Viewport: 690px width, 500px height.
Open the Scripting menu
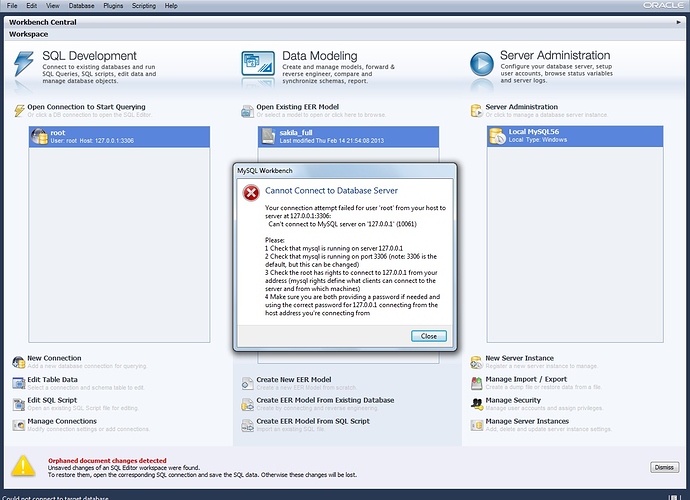point(144,6)
